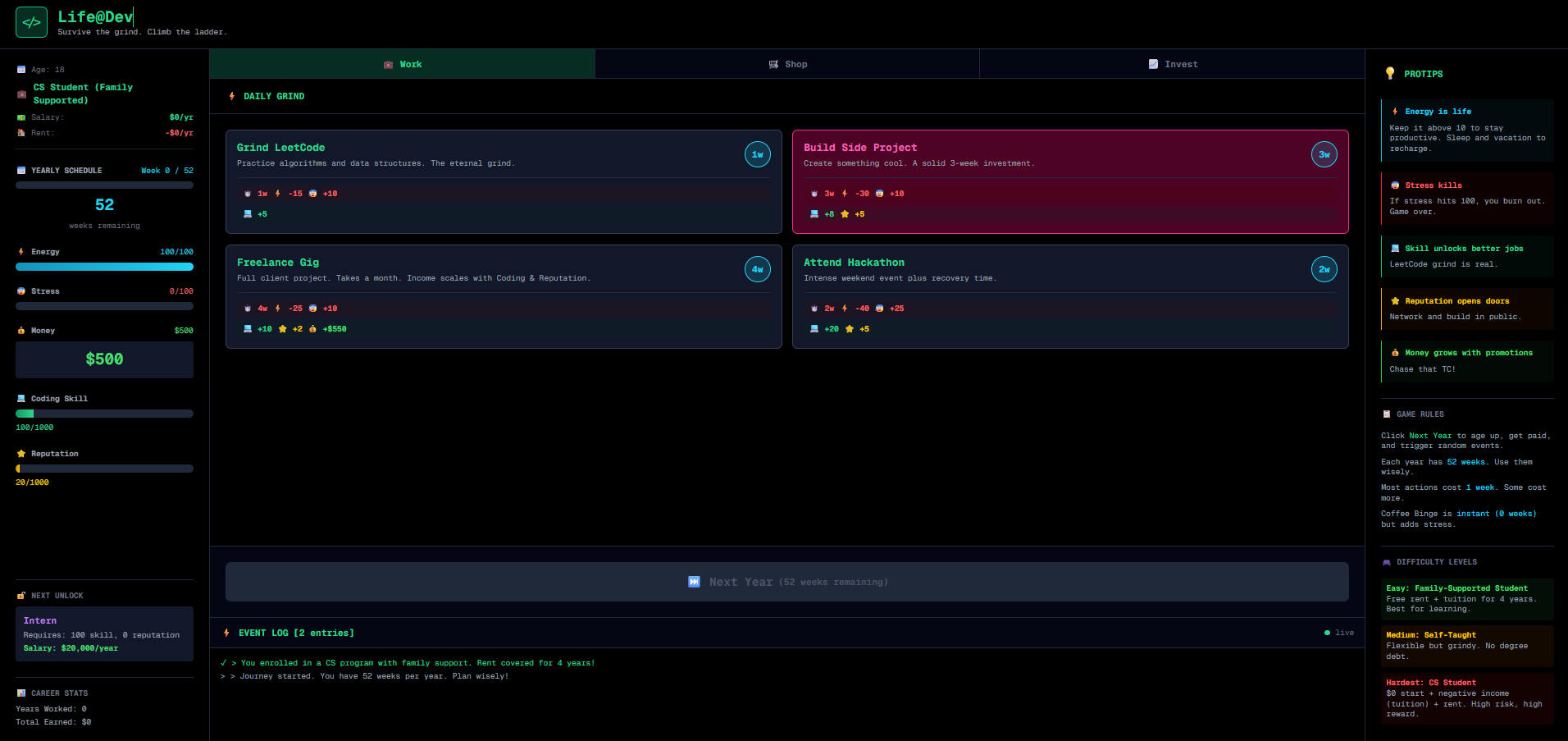Screen dimensions: 1568x741
Task: Click the Next Unlock padlock icon
Action: coord(21,596)
